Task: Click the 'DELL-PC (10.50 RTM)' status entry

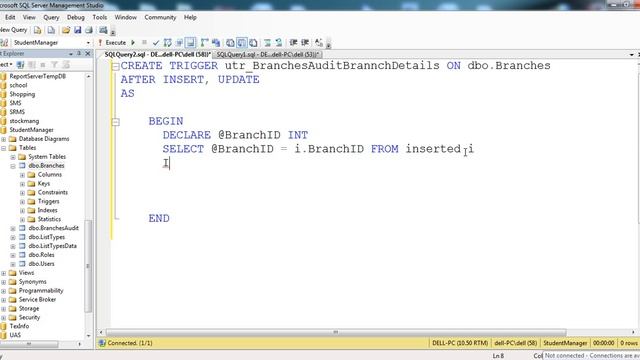Action: tap(460, 343)
